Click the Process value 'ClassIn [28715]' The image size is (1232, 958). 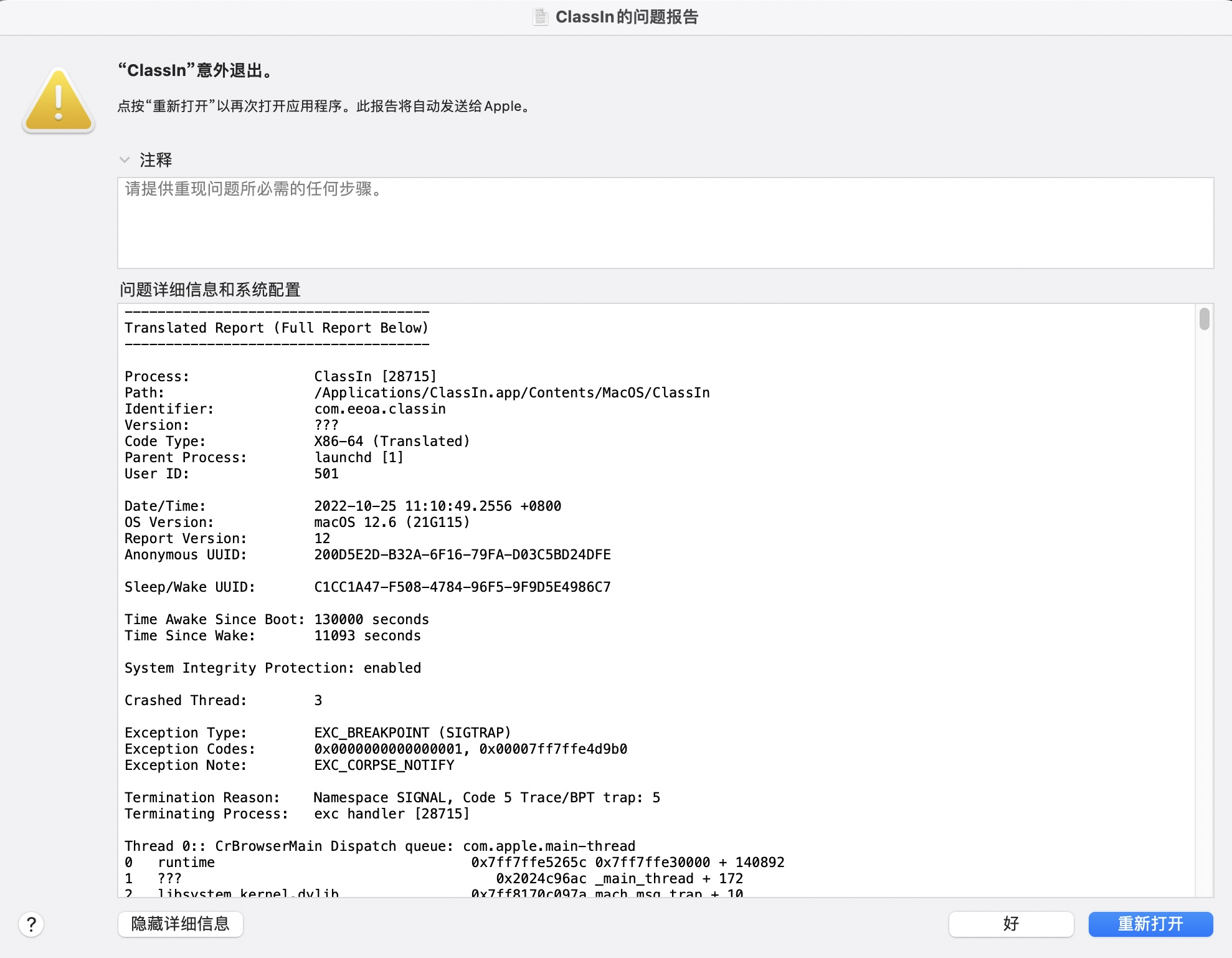[376, 376]
